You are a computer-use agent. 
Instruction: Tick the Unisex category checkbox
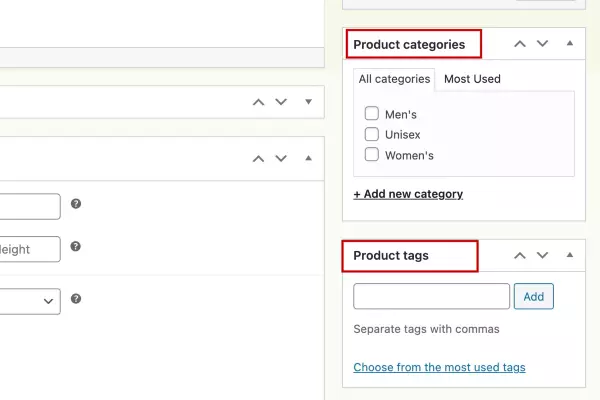pos(372,134)
